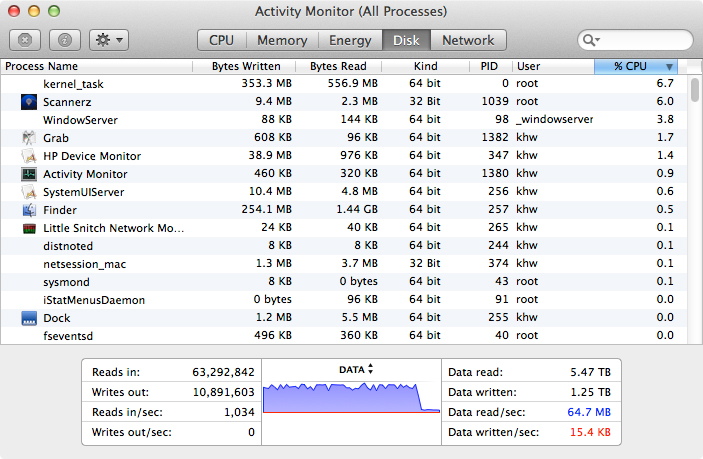The height and width of the screenshot is (459, 703).
Task: Open the gear action menu
Action: [109, 40]
